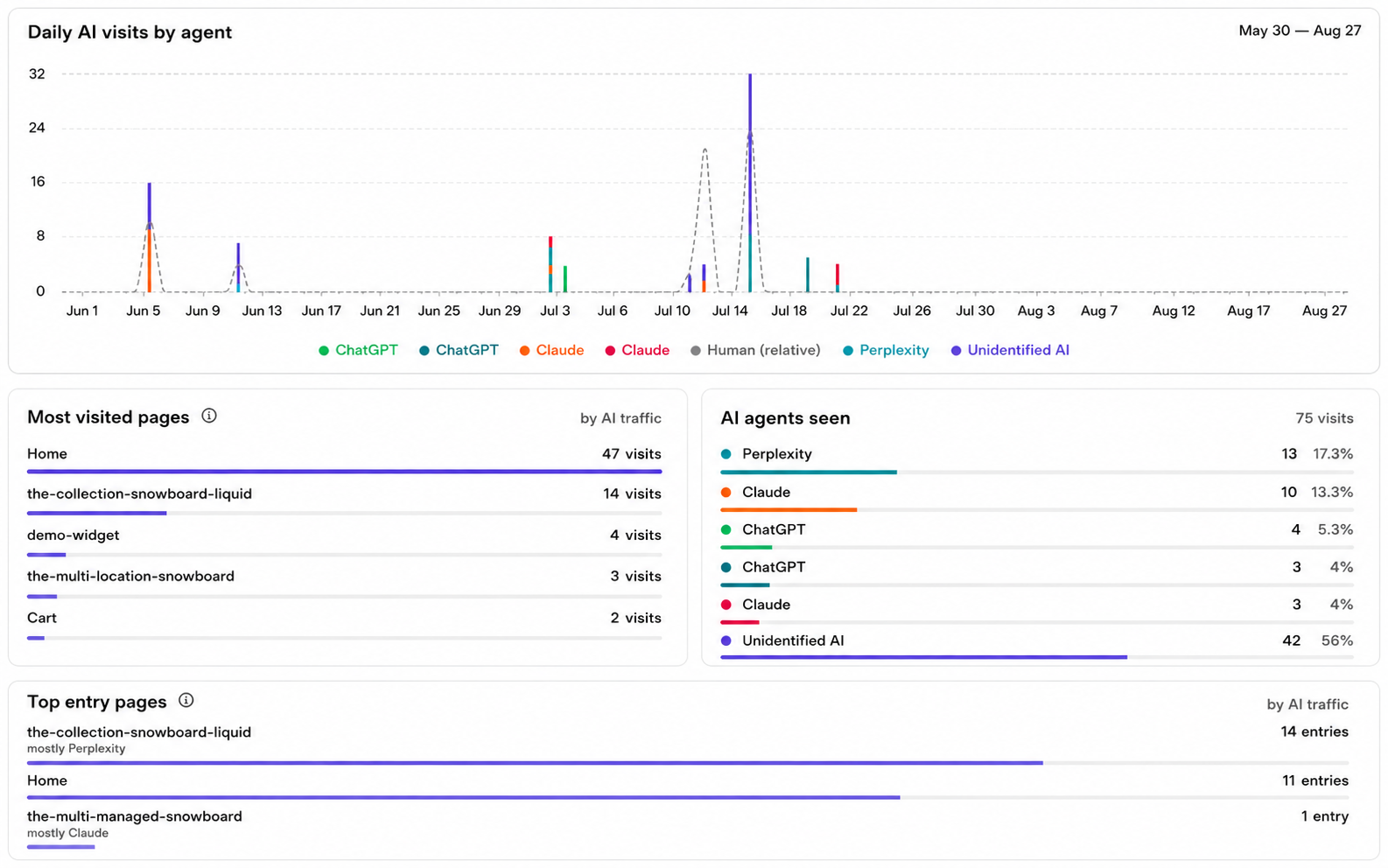This screenshot has width=1388, height=868.
Task: Click the Home 47 visits progress bar
Action: pyautogui.click(x=344, y=472)
